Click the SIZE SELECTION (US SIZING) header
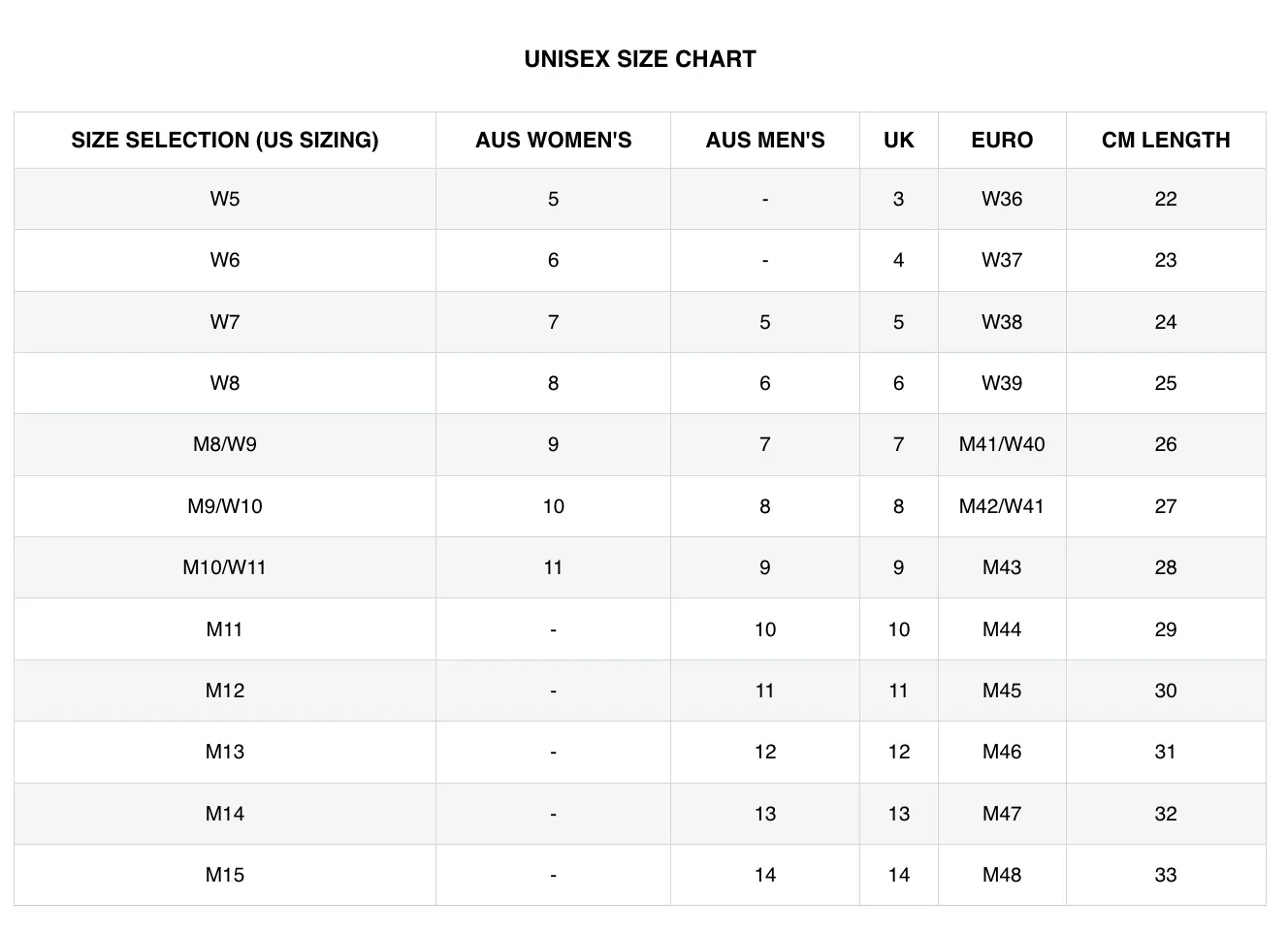The width and height of the screenshot is (1288, 933). click(224, 140)
